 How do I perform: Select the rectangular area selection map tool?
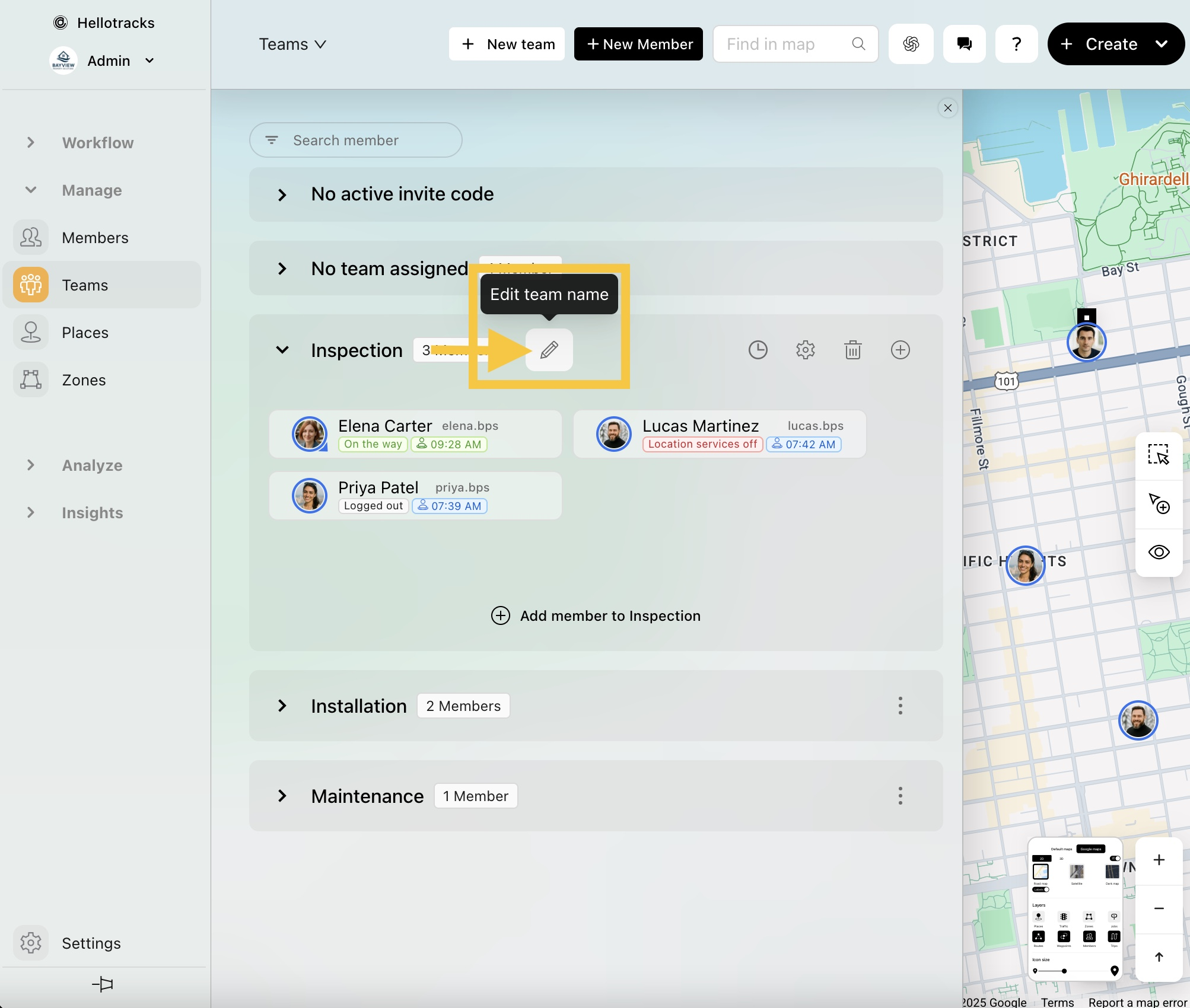pos(1158,455)
